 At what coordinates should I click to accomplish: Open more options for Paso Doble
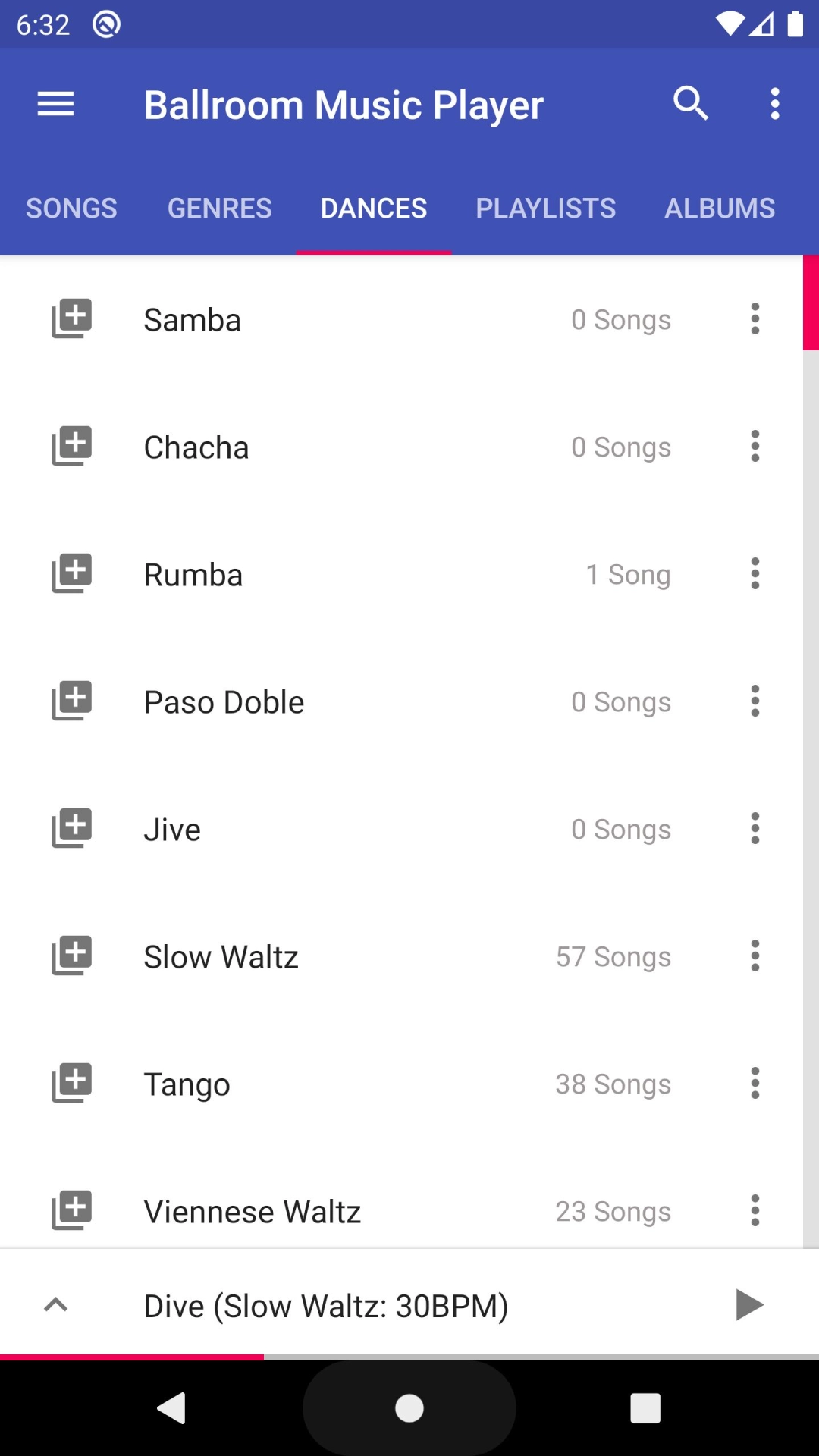pyautogui.click(x=755, y=701)
